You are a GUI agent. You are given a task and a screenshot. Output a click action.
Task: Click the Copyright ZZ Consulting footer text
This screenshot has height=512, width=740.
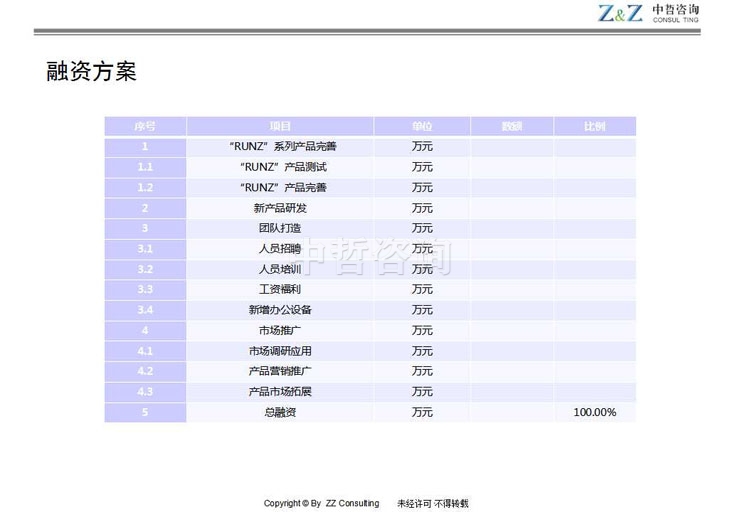(321, 503)
